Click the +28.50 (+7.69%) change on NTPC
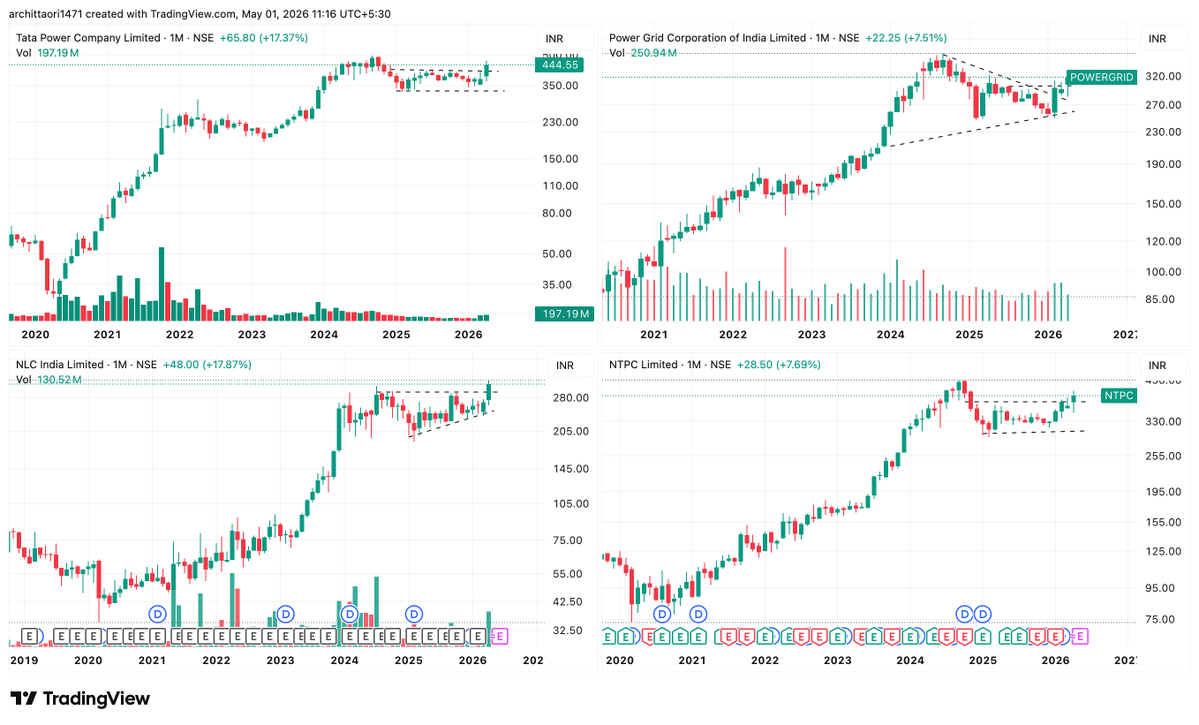Screen dimensions: 1199x725 pyautogui.click(x=778, y=365)
